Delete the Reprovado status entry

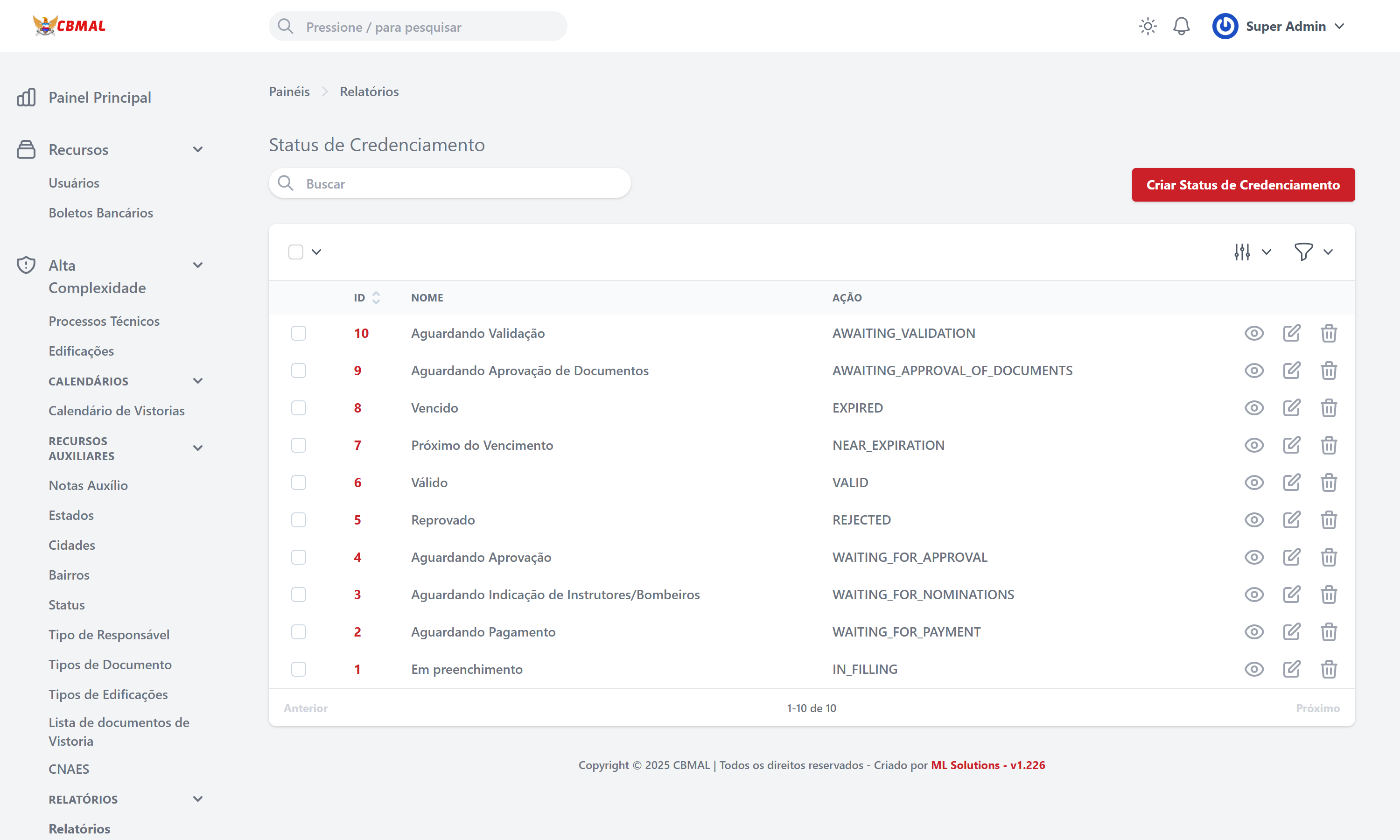coord(1329,519)
